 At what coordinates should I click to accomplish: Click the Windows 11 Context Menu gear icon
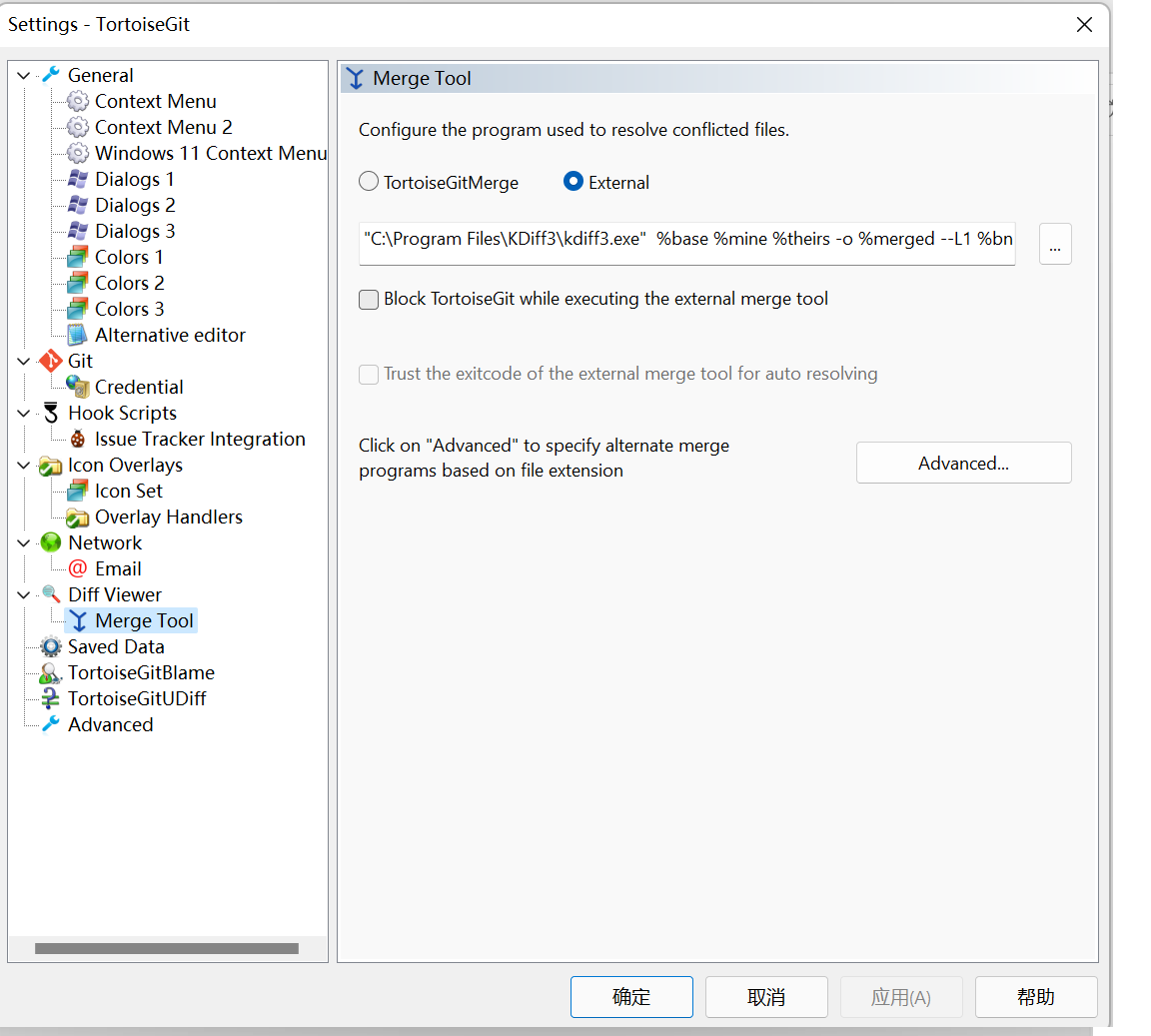click(78, 153)
